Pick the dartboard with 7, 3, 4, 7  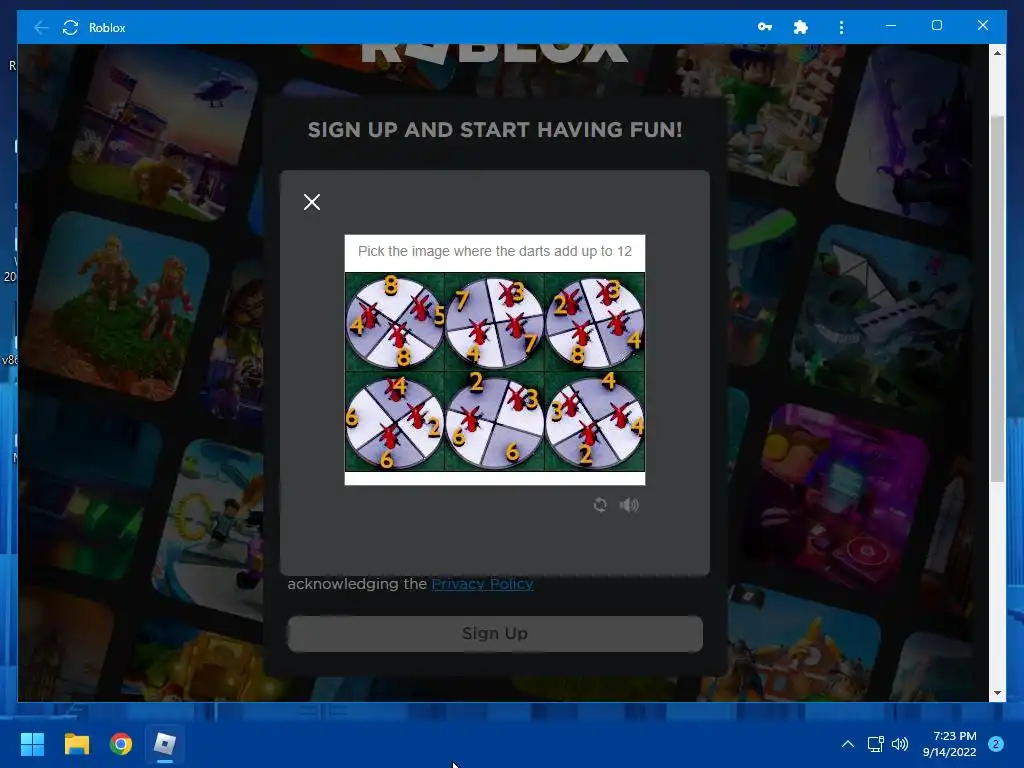tap(494, 322)
